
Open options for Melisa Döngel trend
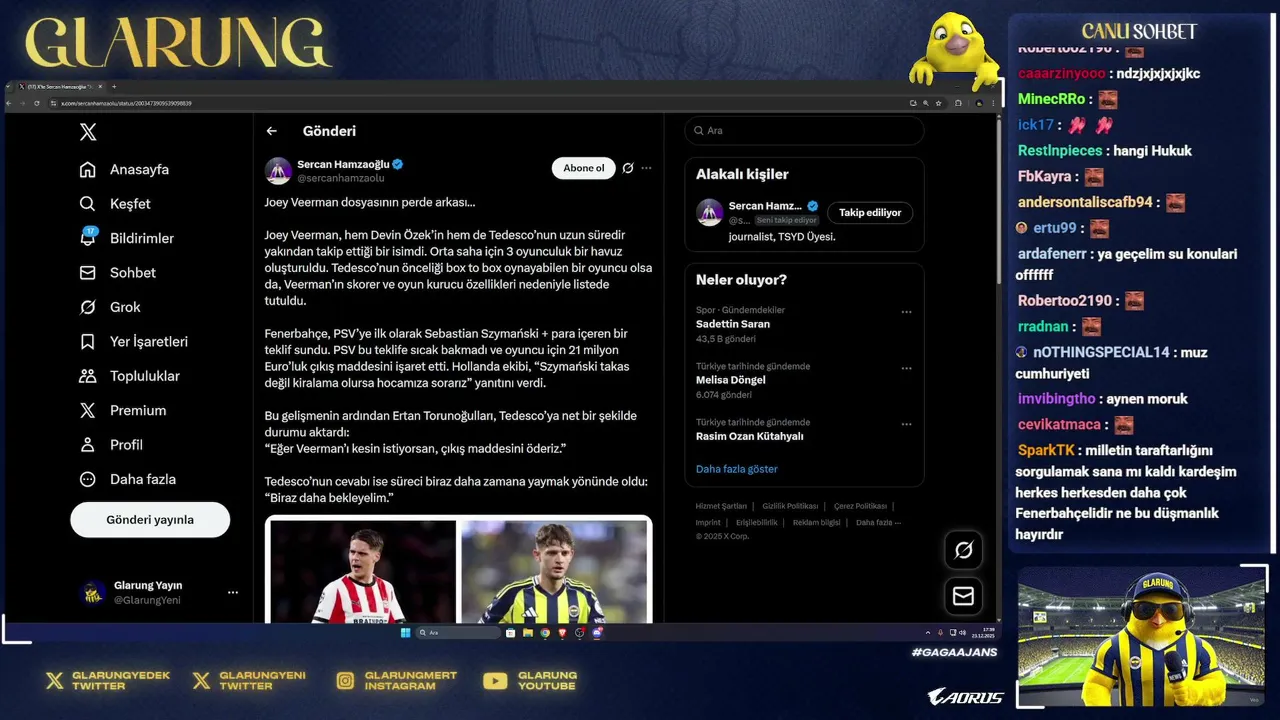[x=906, y=368]
